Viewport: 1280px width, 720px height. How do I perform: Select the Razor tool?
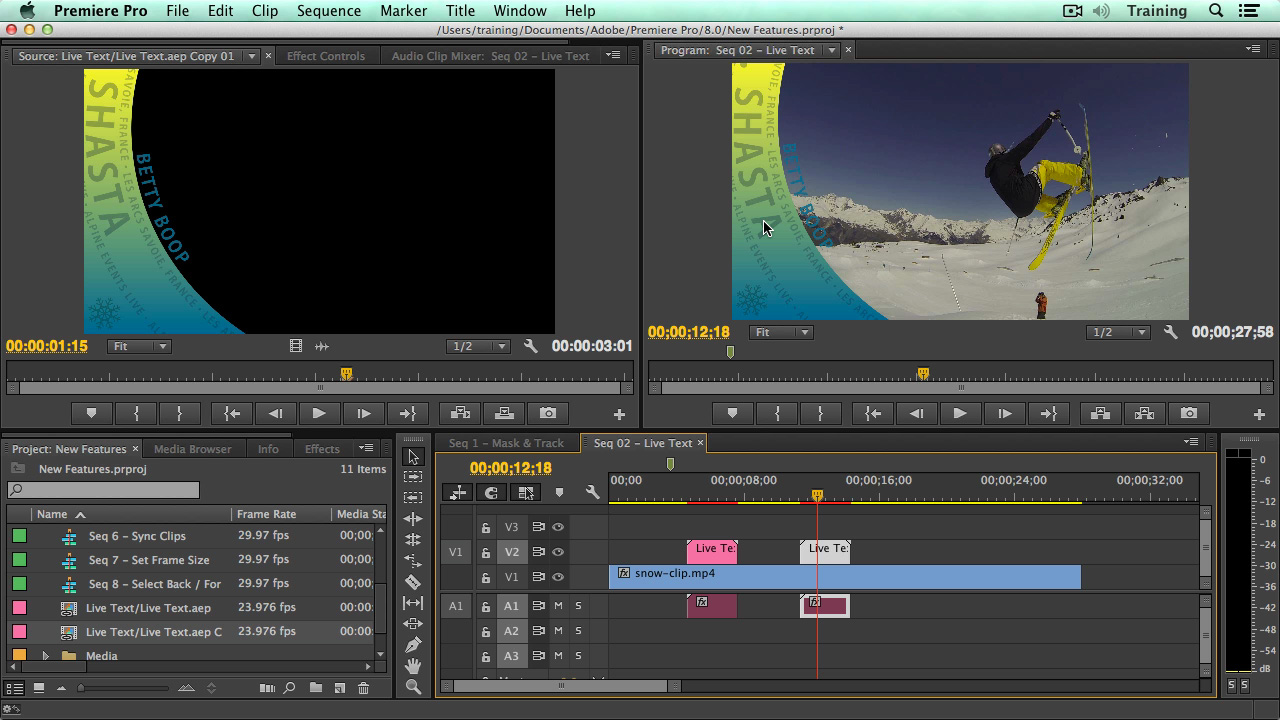413,582
